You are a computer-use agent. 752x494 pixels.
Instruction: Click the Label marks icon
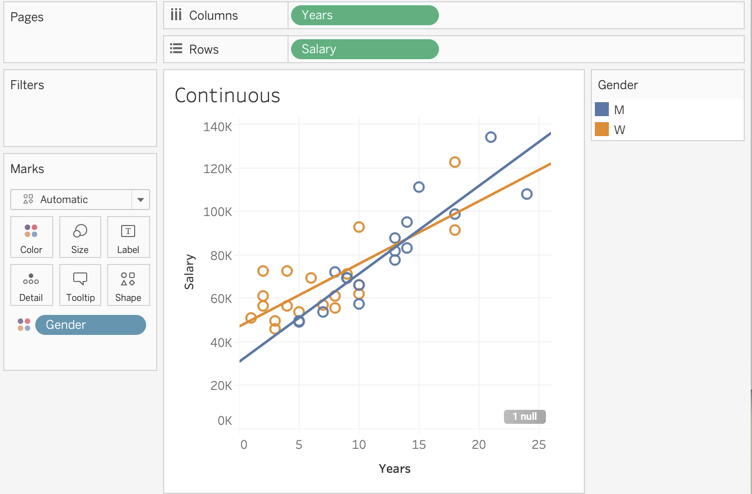point(128,237)
